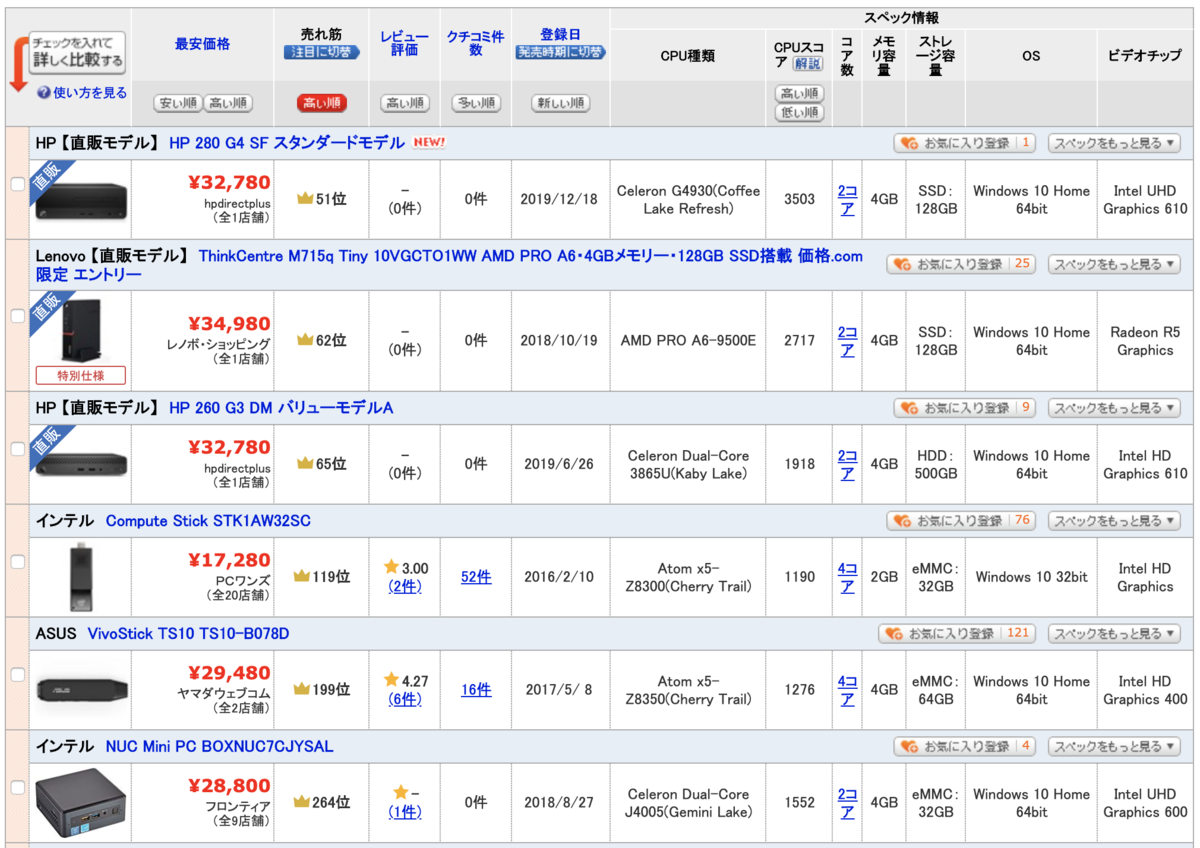Image resolution: width=1200 pixels, height=848 pixels.
Task: Sort CPU score by 高い順
Action: click(799, 94)
